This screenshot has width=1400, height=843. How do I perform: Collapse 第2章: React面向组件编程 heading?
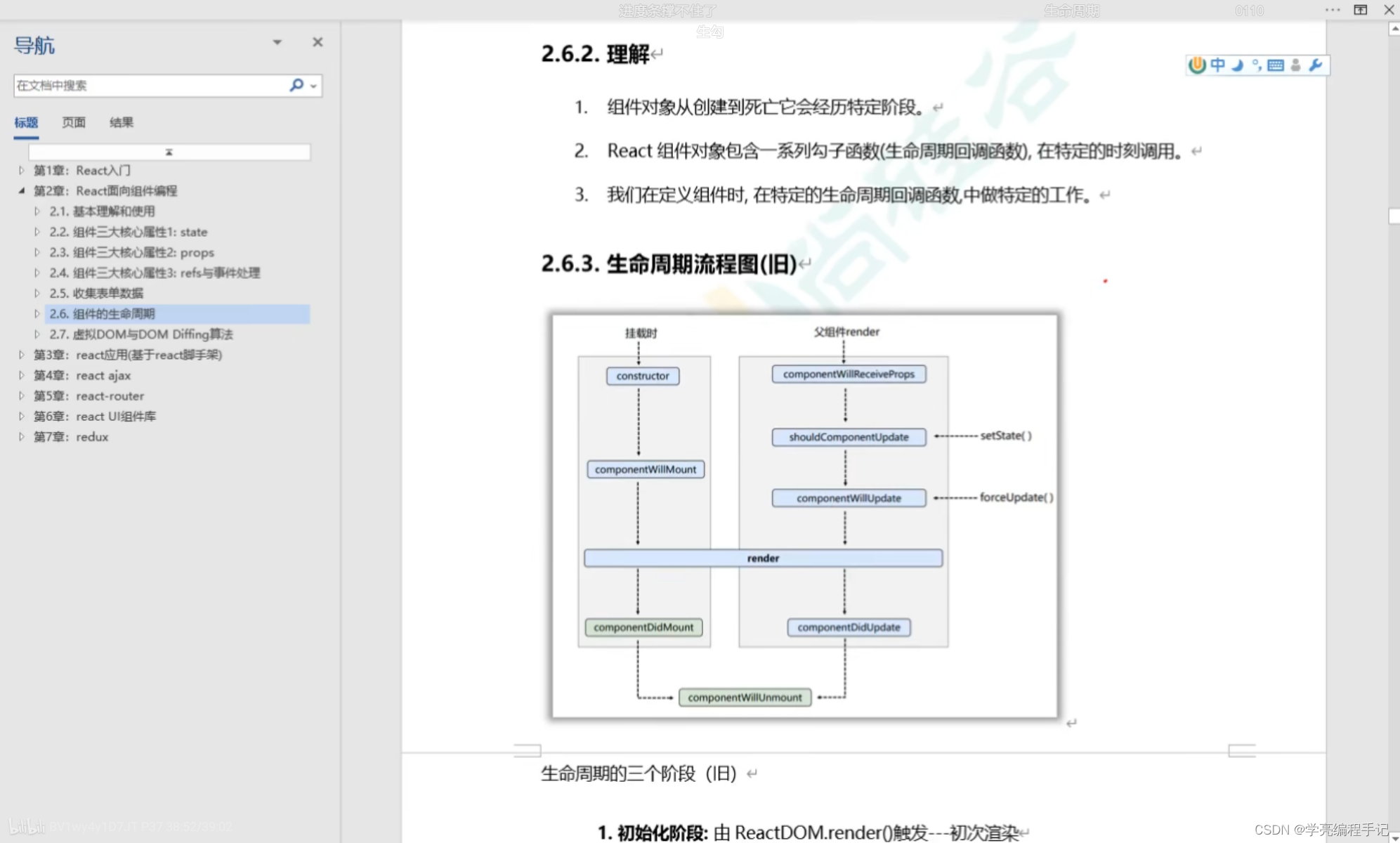pos(22,190)
